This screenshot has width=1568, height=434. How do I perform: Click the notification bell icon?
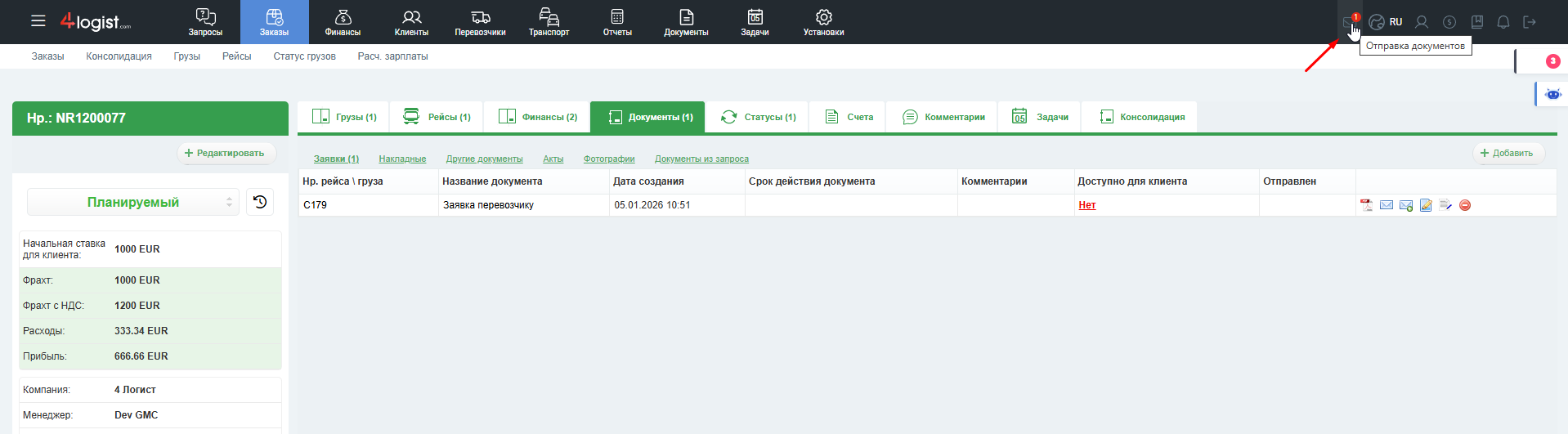click(1503, 22)
